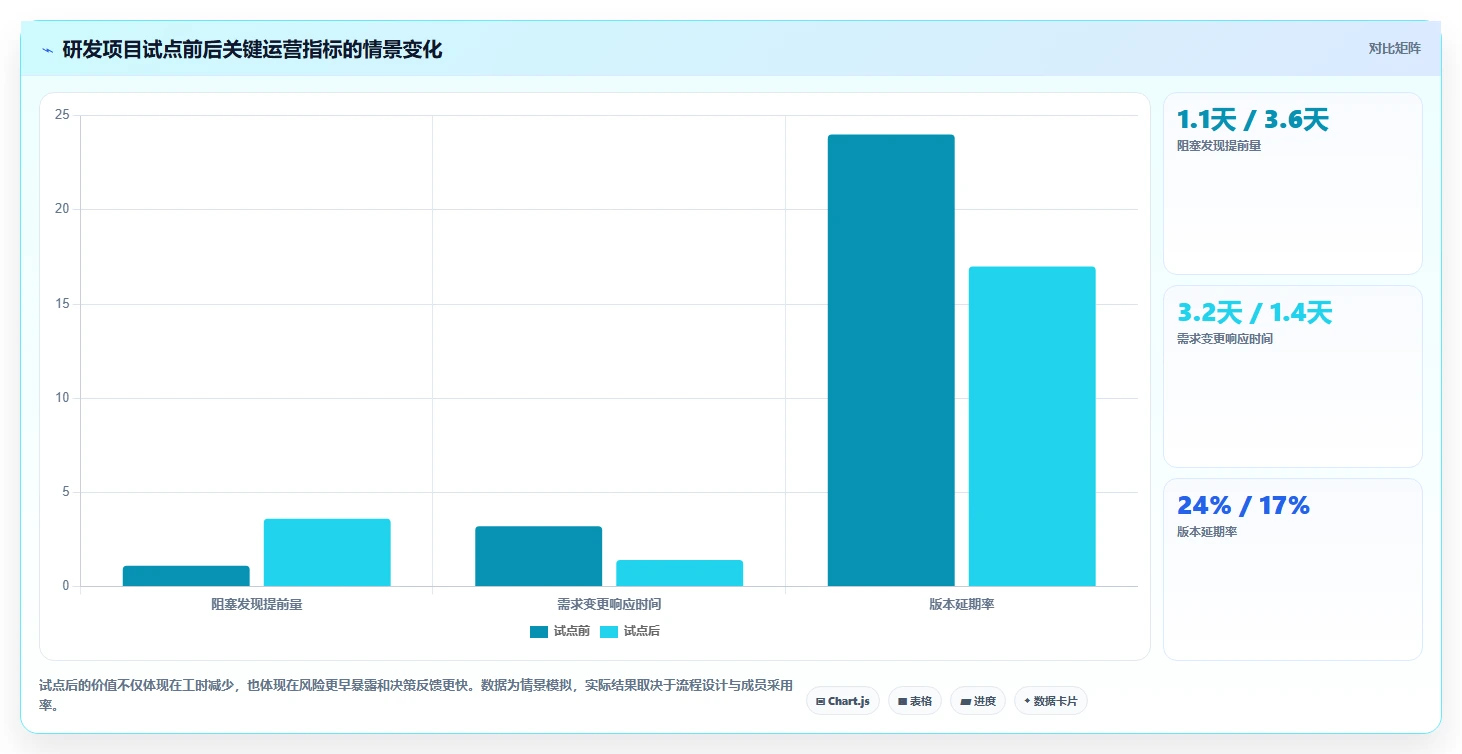Click the 阻塞发现提前量 x-axis label
The image size is (1462, 754).
pos(257,605)
